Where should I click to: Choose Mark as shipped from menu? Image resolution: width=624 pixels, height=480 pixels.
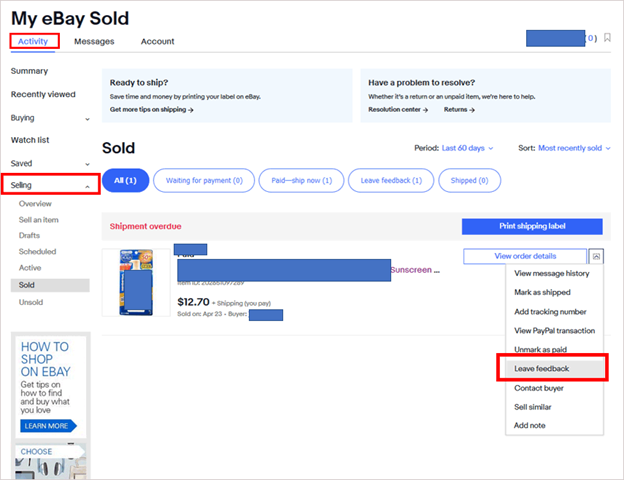point(542,293)
